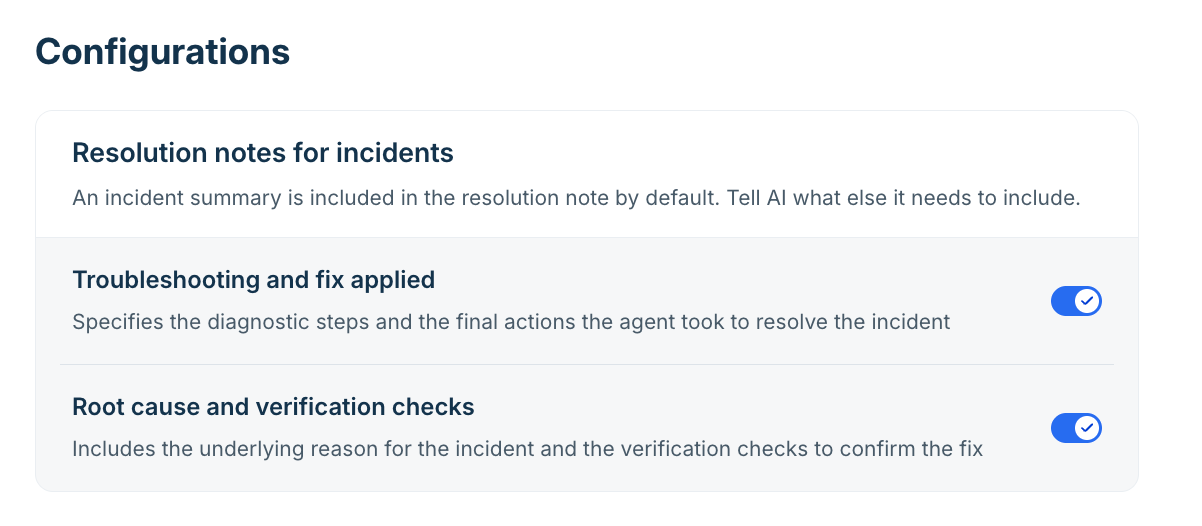This screenshot has width=1202, height=526.
Task: Click the Root cause and verification checks label
Action: pyautogui.click(x=273, y=407)
